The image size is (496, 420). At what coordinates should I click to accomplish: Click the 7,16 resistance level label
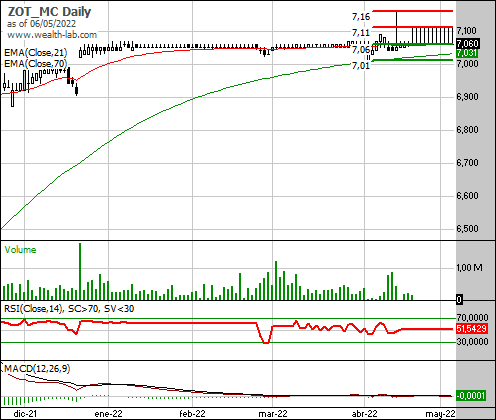tap(361, 16)
